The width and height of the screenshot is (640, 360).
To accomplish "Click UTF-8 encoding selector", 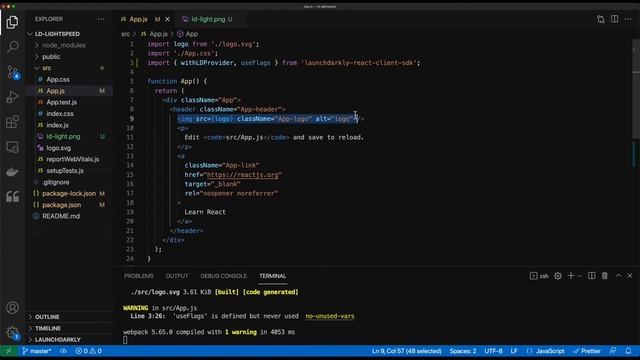I will [493, 351].
